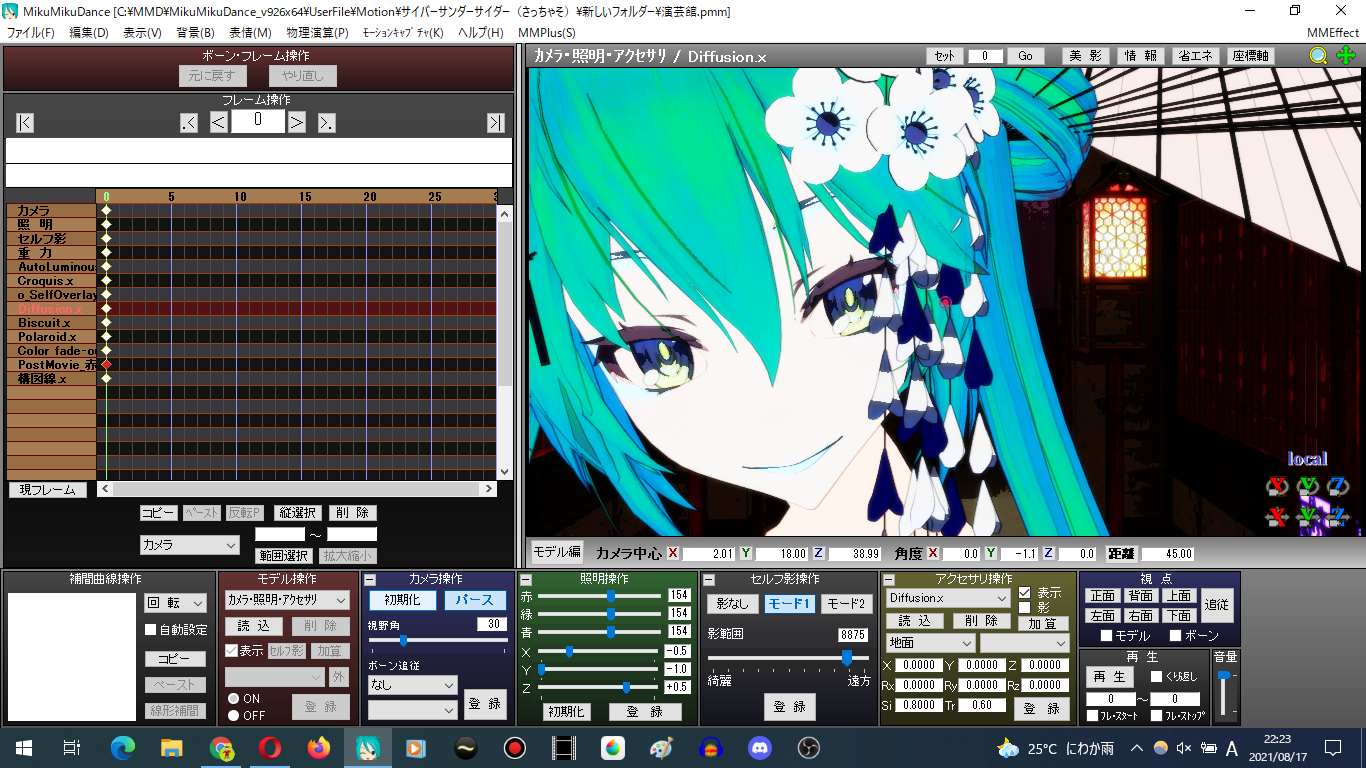The image size is (1366, 768).
Task: Click the red X-axis rotation gizmo icon
Action: (1277, 486)
